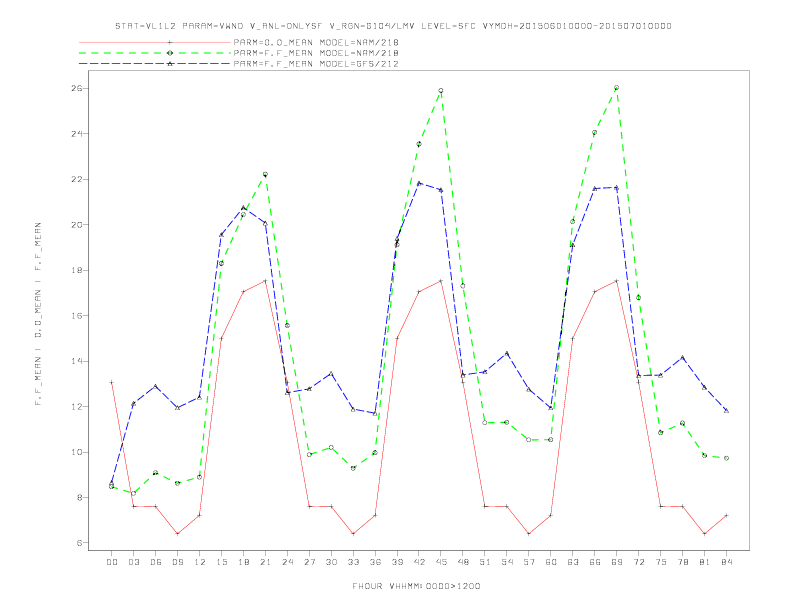Click x-axis forecast hour label 12
This screenshot has height=612, width=792.
coord(200,562)
